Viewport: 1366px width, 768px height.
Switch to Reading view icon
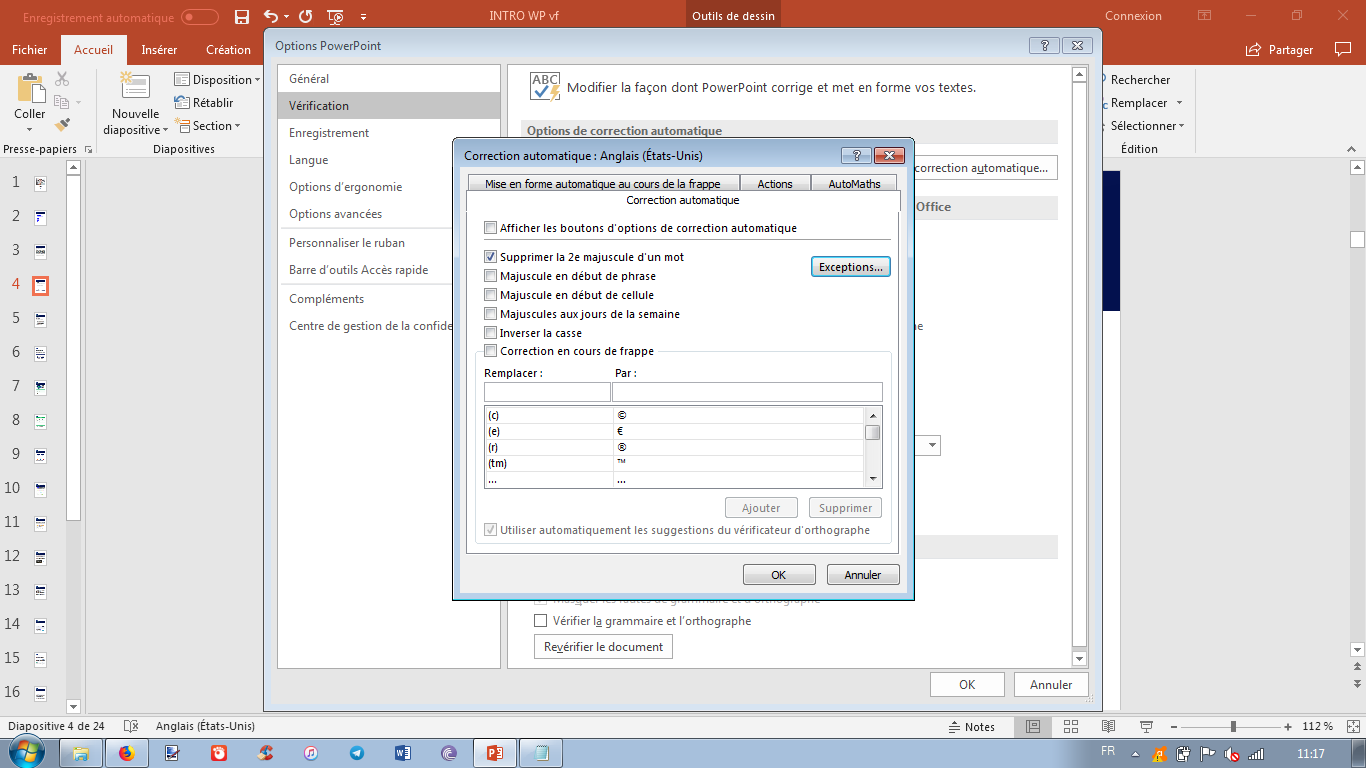click(x=1108, y=726)
